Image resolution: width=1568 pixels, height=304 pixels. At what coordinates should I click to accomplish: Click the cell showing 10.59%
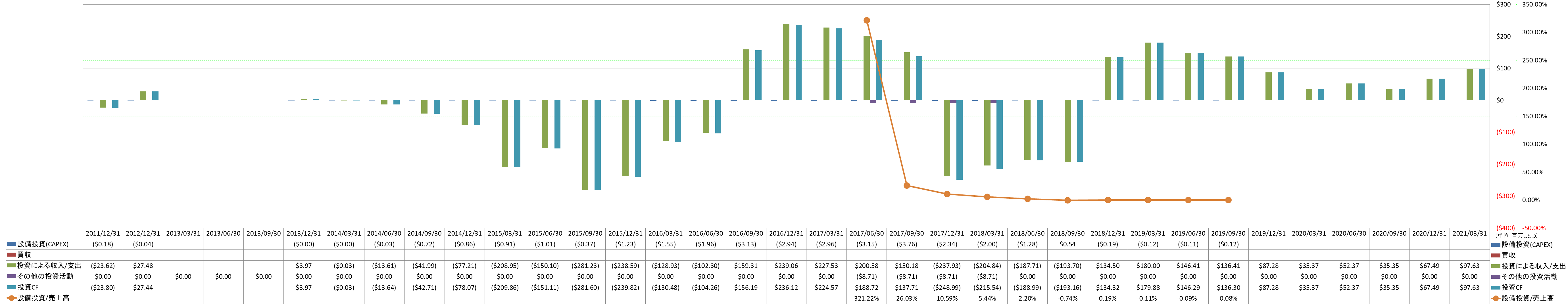click(947, 299)
